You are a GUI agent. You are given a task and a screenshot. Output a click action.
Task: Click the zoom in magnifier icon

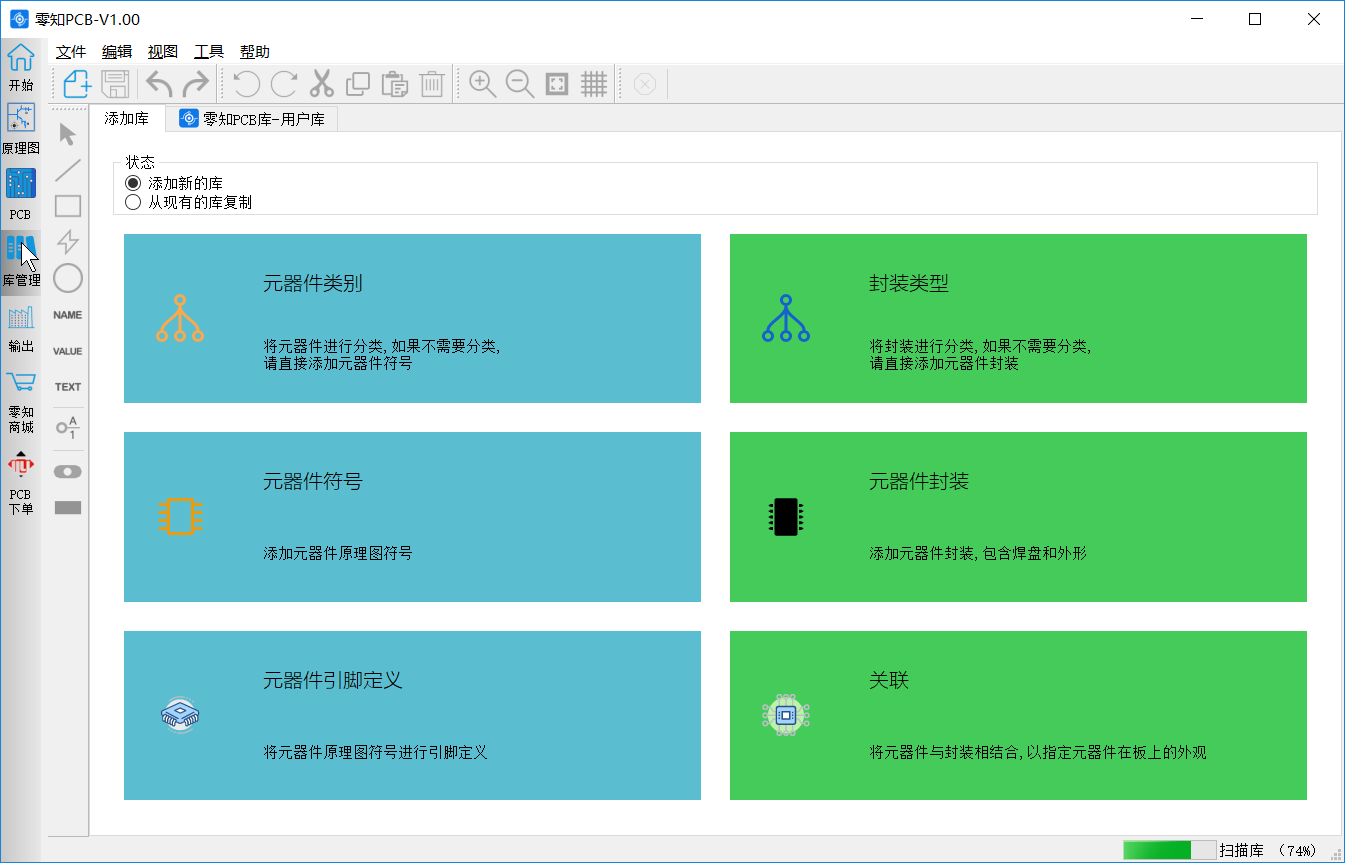483,84
